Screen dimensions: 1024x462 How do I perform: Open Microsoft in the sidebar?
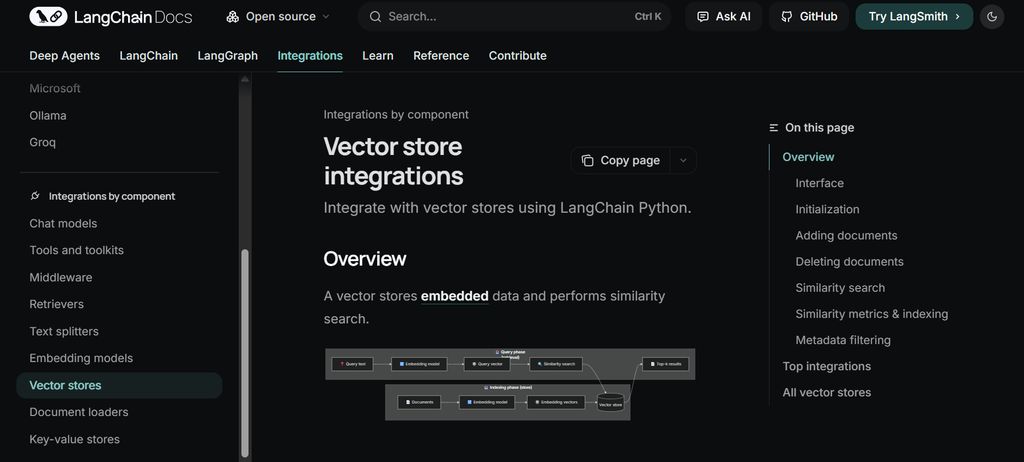tap(55, 88)
